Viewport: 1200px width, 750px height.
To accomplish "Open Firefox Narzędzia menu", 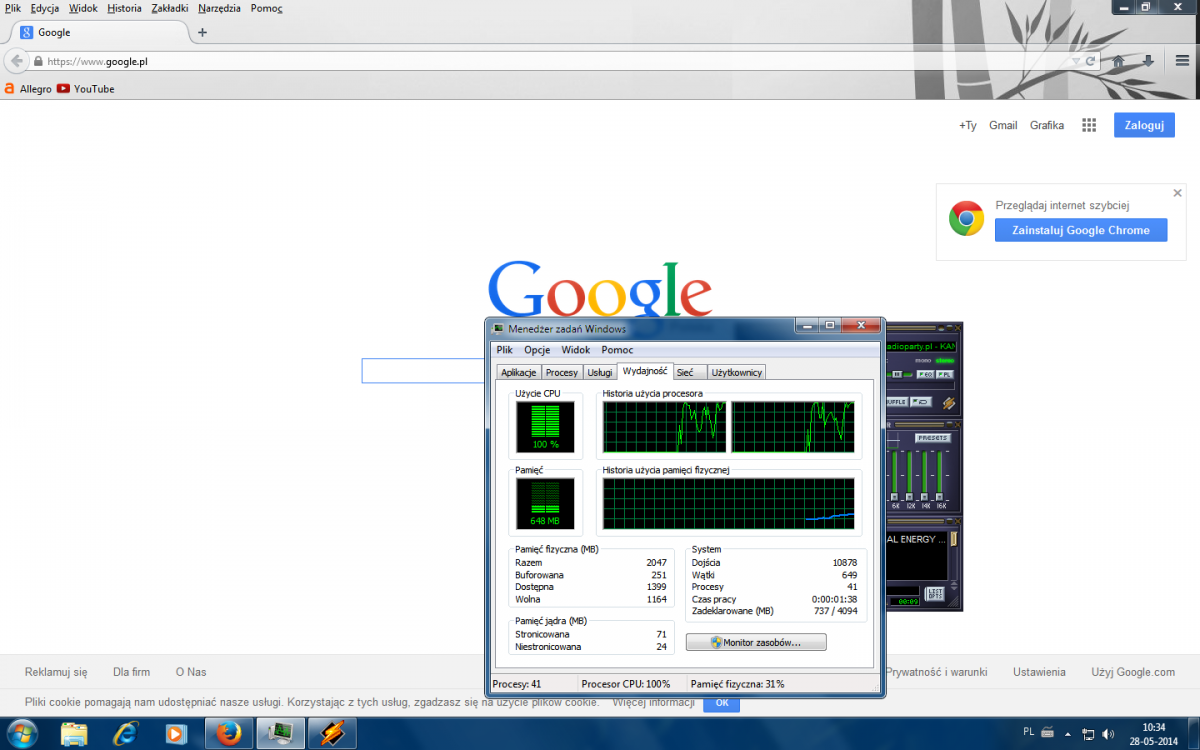I will click(x=219, y=8).
